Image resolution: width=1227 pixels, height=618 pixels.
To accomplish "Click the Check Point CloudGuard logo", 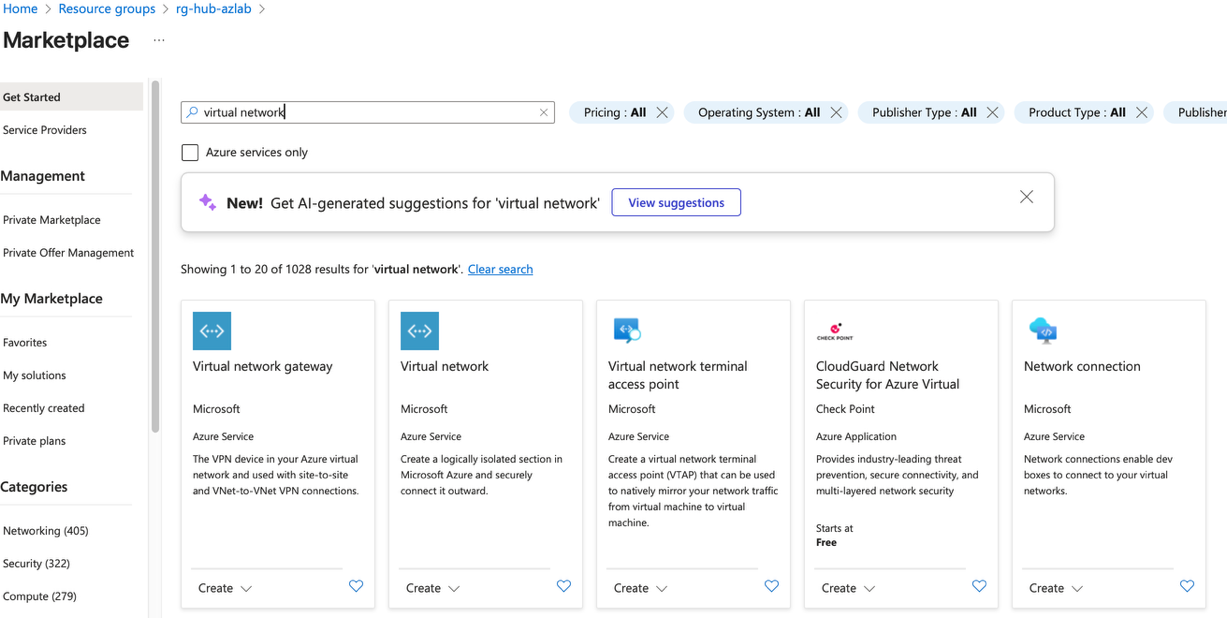I will point(835,331).
